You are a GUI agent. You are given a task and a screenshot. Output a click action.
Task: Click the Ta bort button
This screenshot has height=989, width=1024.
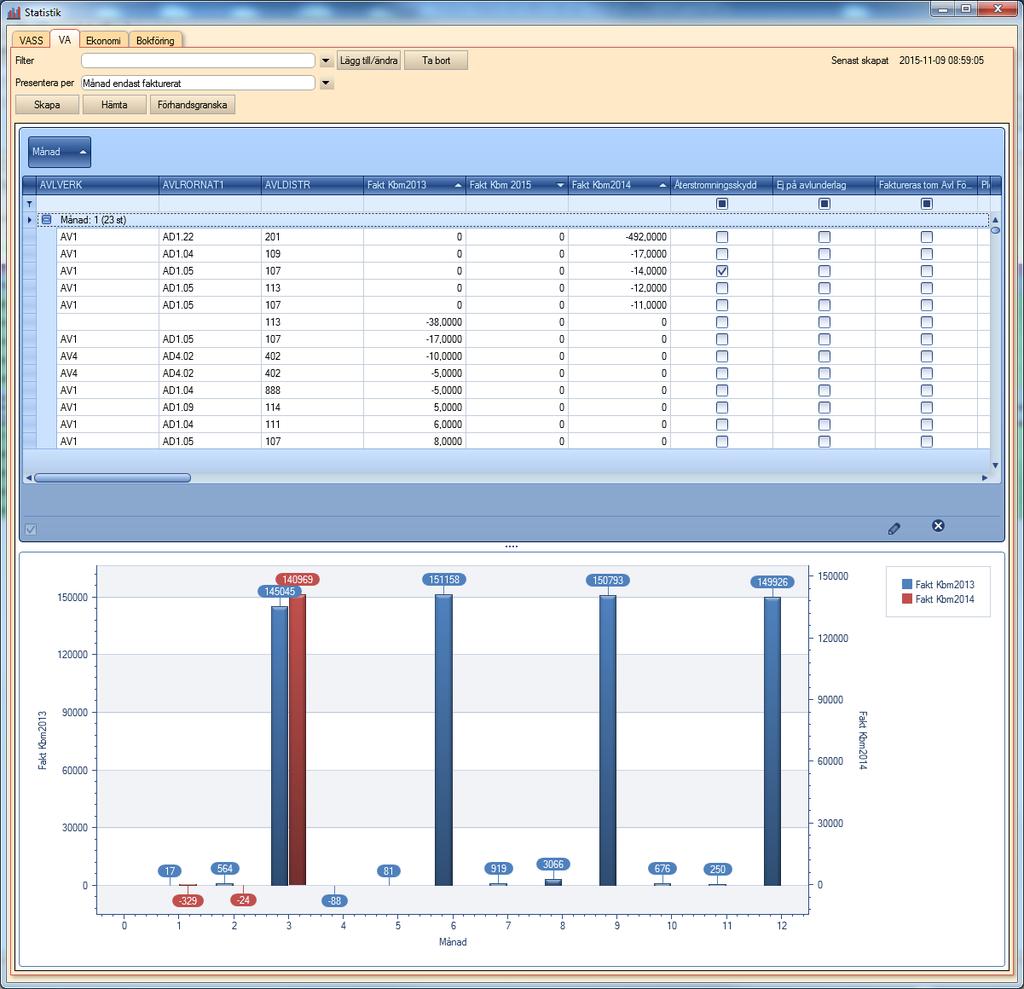(x=436, y=61)
